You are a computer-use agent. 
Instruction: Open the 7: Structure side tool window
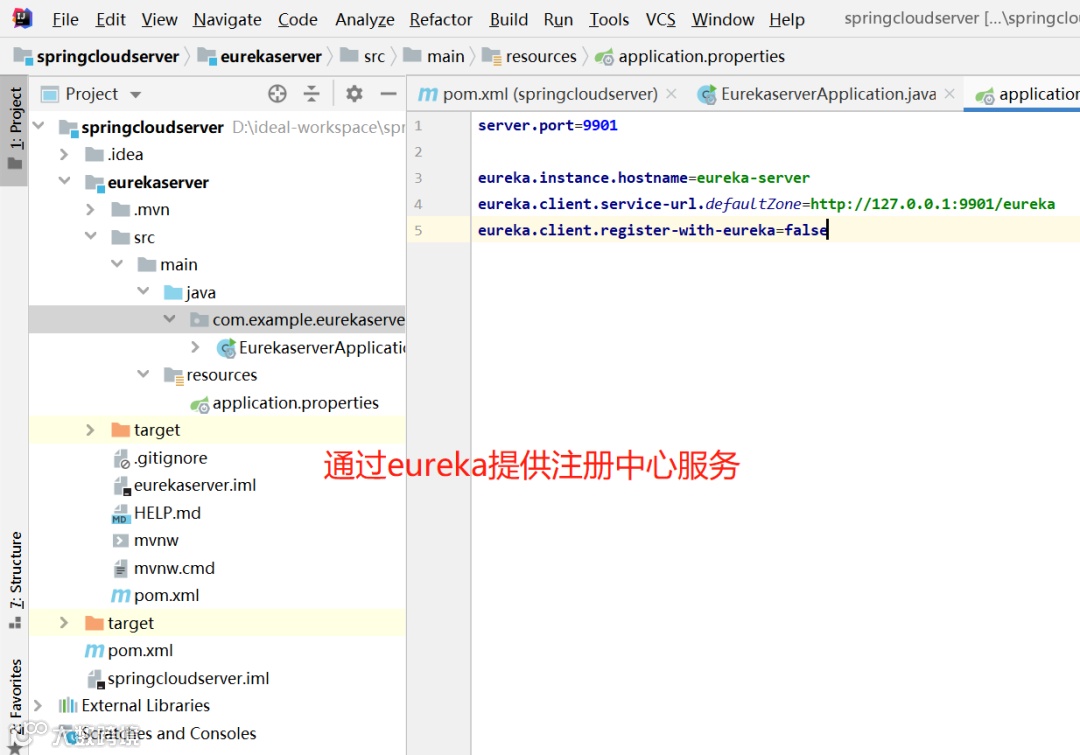point(15,580)
